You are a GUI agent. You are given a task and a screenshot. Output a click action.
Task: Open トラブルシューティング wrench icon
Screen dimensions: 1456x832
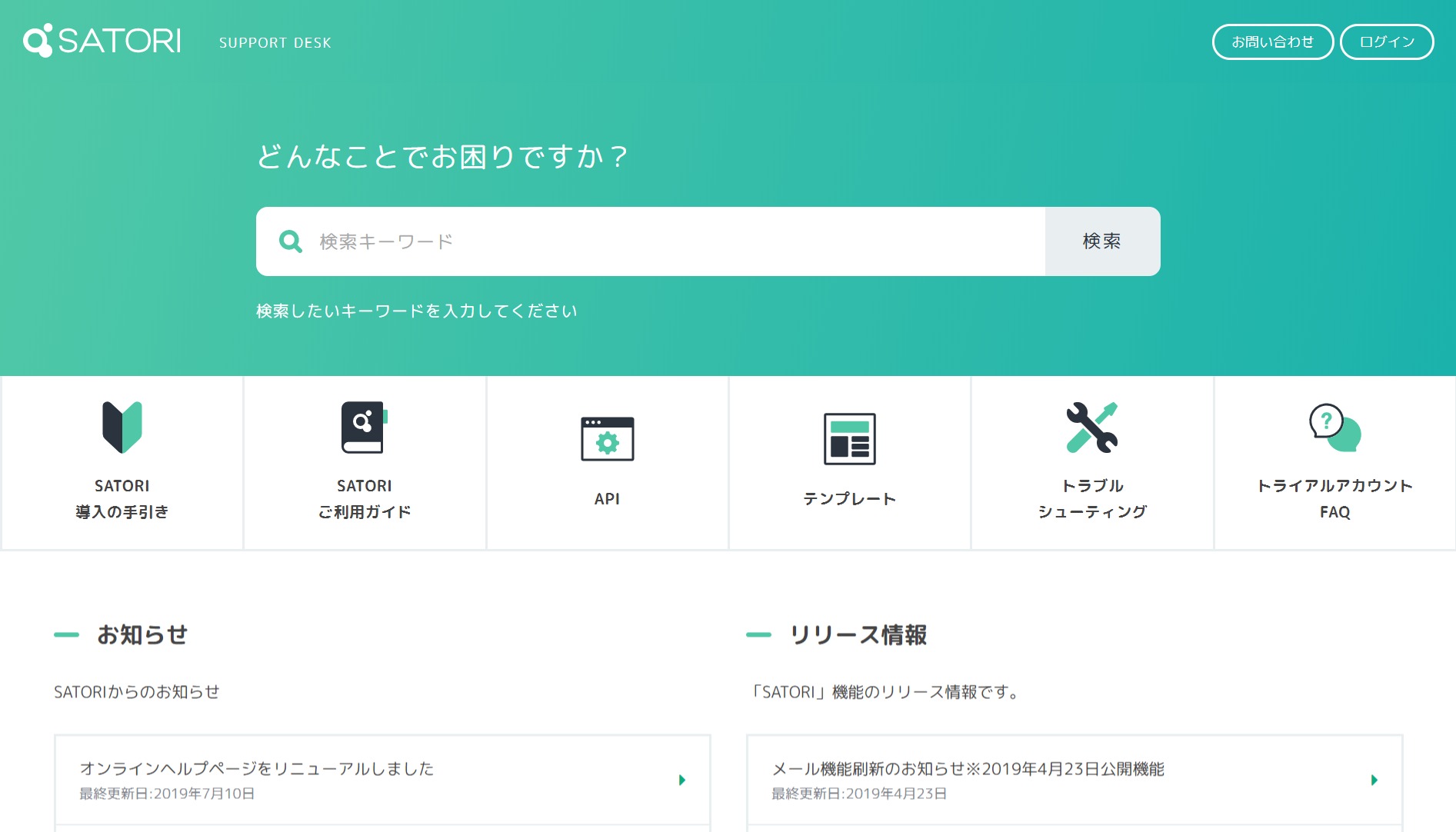1092,428
